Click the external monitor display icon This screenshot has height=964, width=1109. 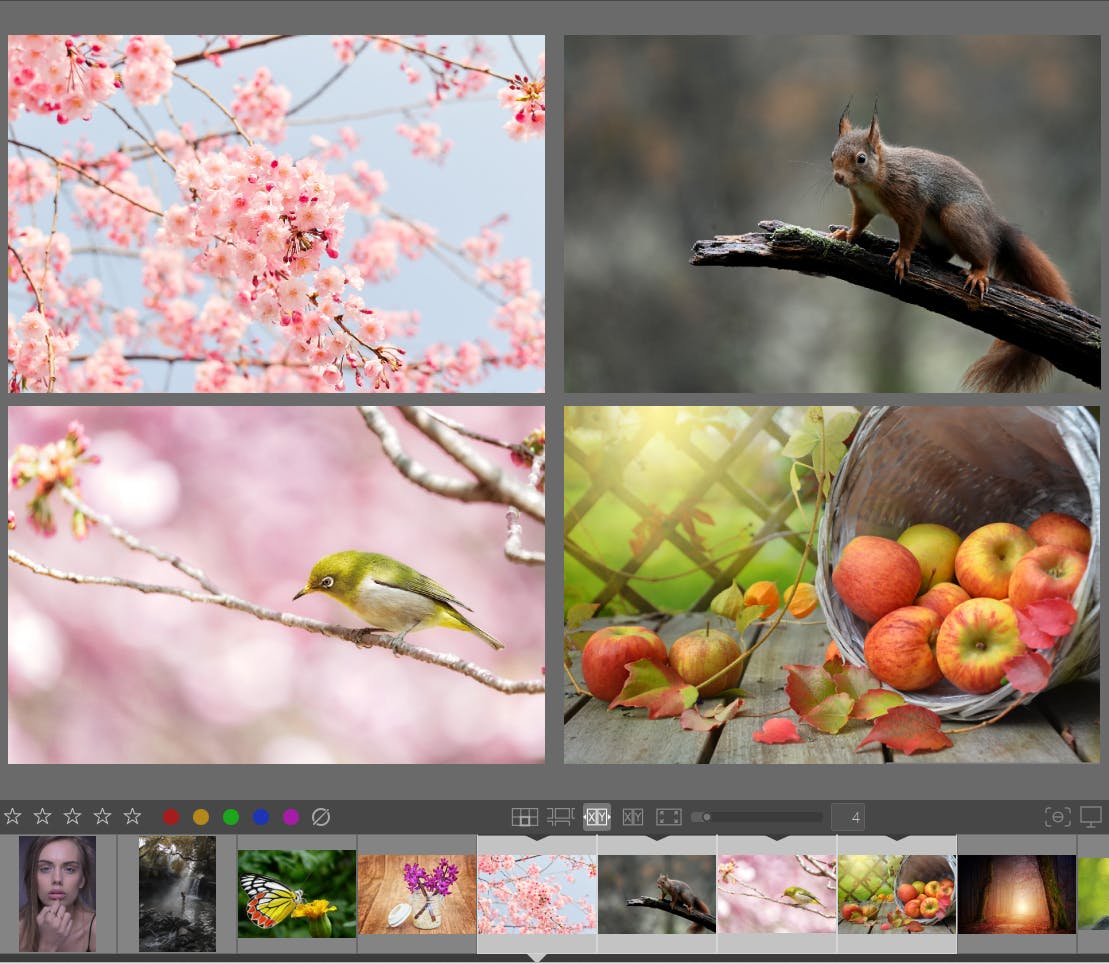click(x=1090, y=816)
